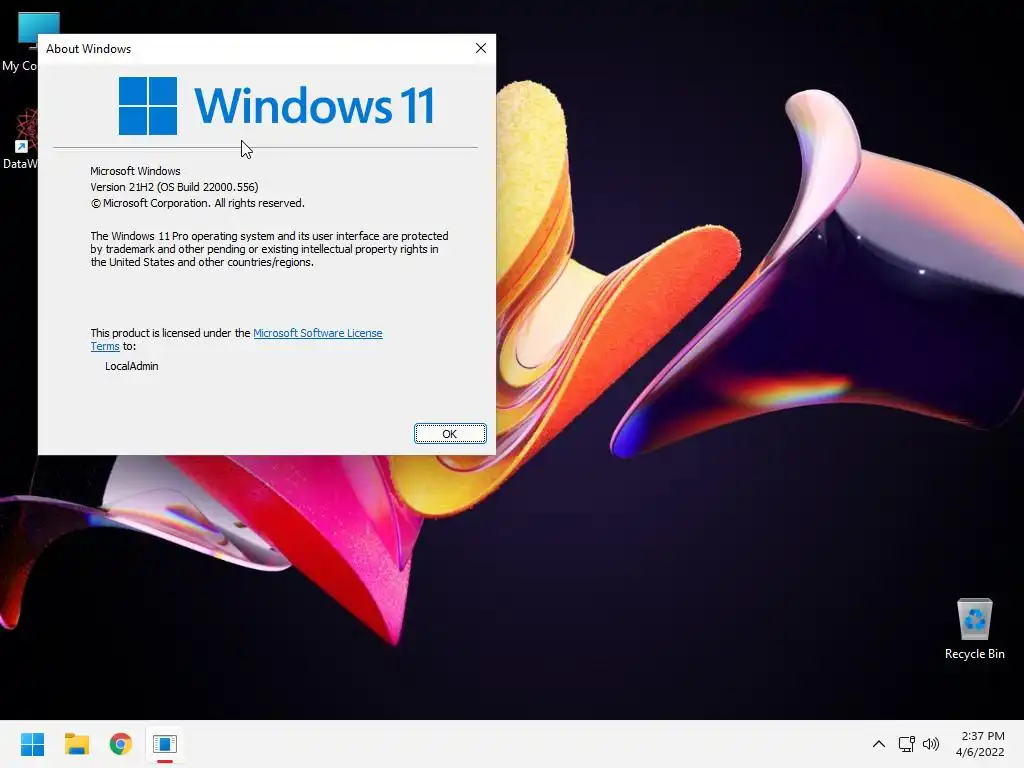Click the 'The Windows 11 Pro operating system' paragraph
1024x768 pixels.
(269, 249)
